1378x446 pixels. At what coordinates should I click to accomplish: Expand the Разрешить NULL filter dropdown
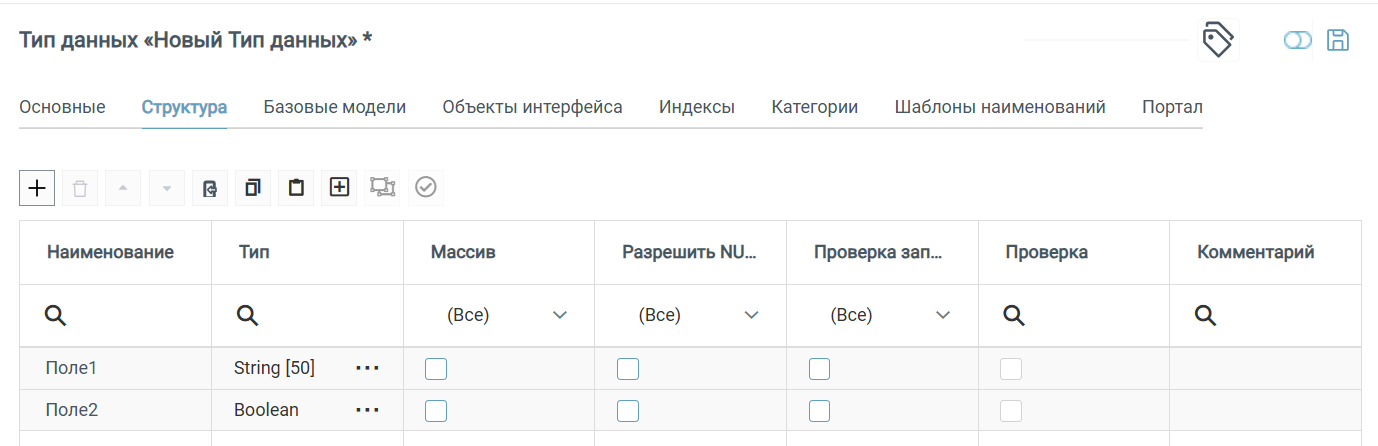click(x=698, y=316)
